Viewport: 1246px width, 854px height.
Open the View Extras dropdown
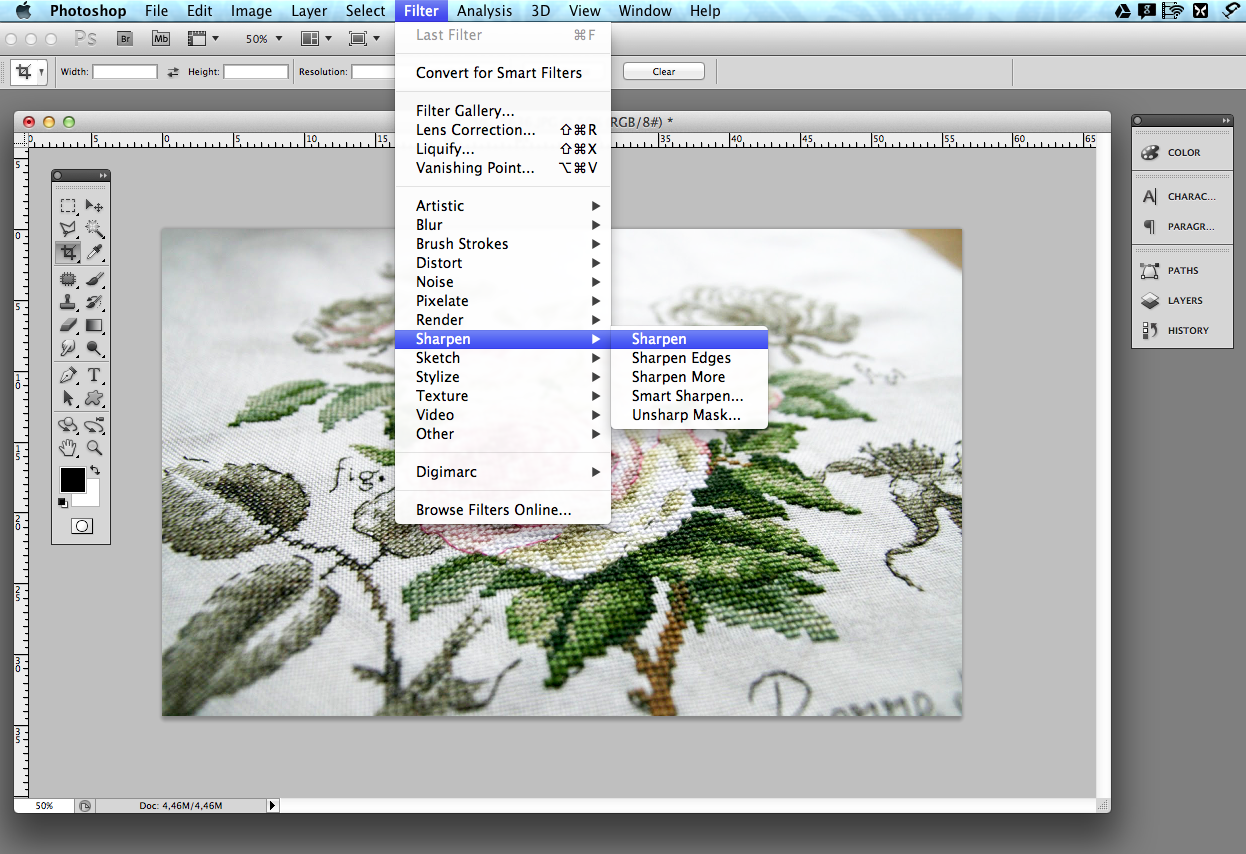203,39
